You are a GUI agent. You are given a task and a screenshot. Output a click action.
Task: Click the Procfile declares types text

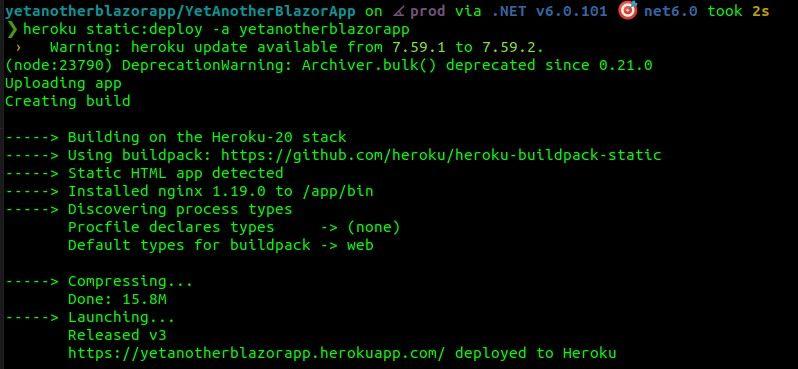click(x=171, y=228)
